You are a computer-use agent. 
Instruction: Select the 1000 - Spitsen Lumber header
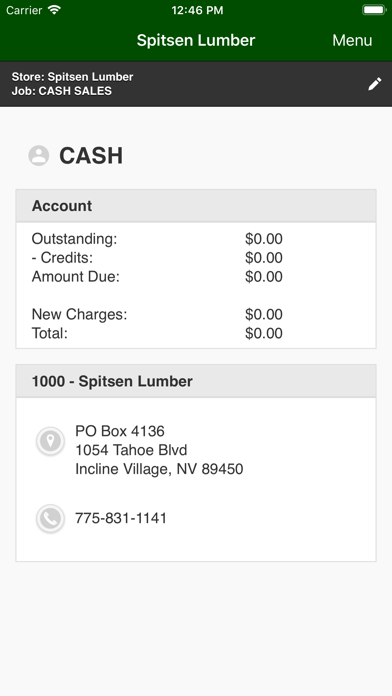pos(196,381)
